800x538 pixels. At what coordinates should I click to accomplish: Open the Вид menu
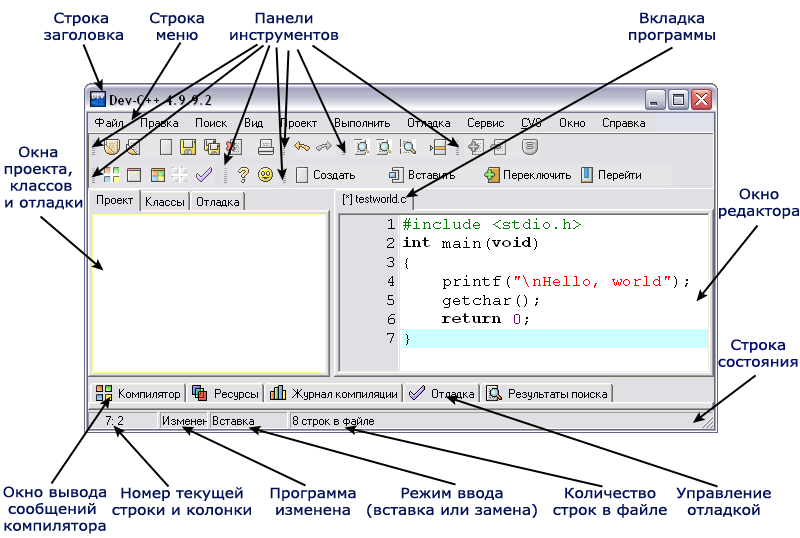click(x=253, y=123)
